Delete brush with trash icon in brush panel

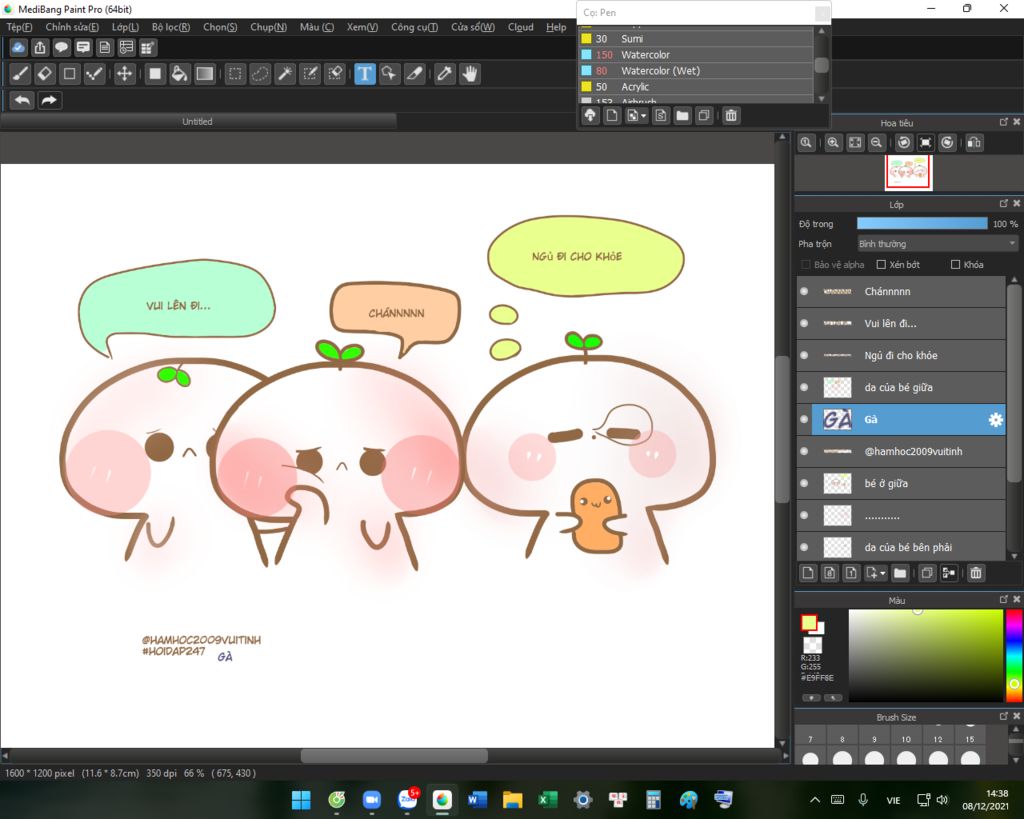(x=731, y=116)
